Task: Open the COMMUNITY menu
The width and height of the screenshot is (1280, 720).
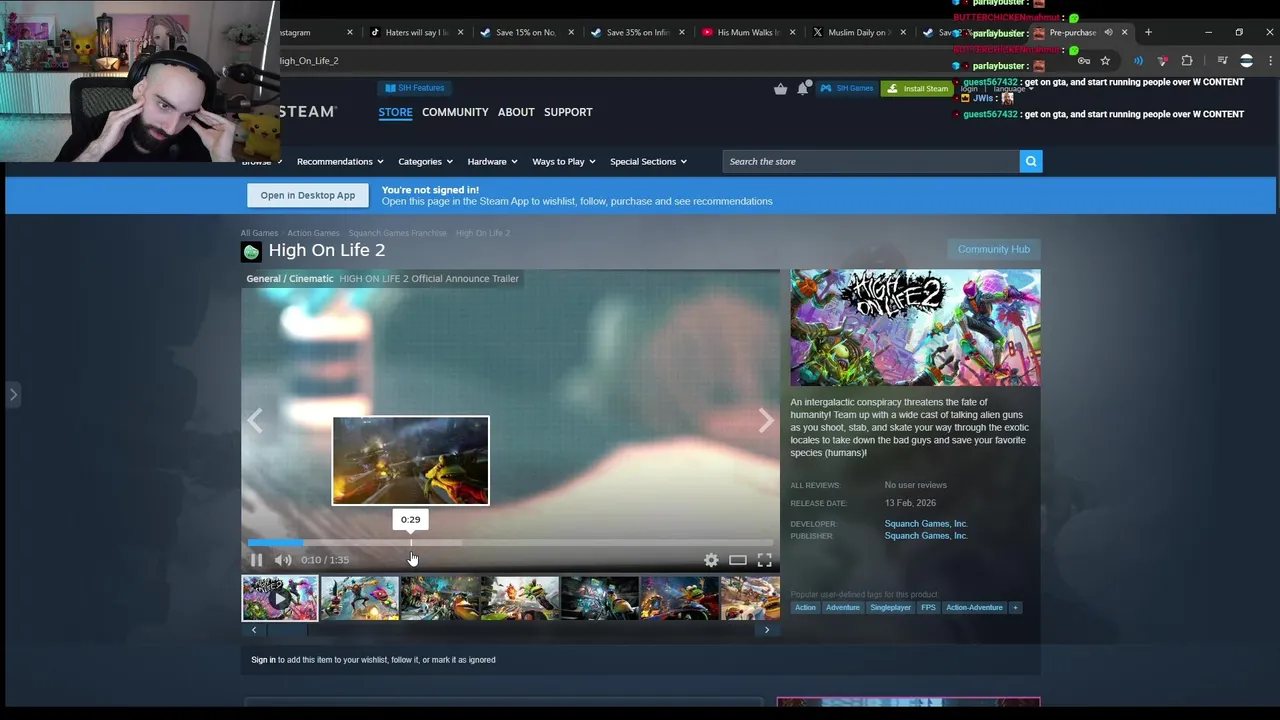Action: [455, 112]
